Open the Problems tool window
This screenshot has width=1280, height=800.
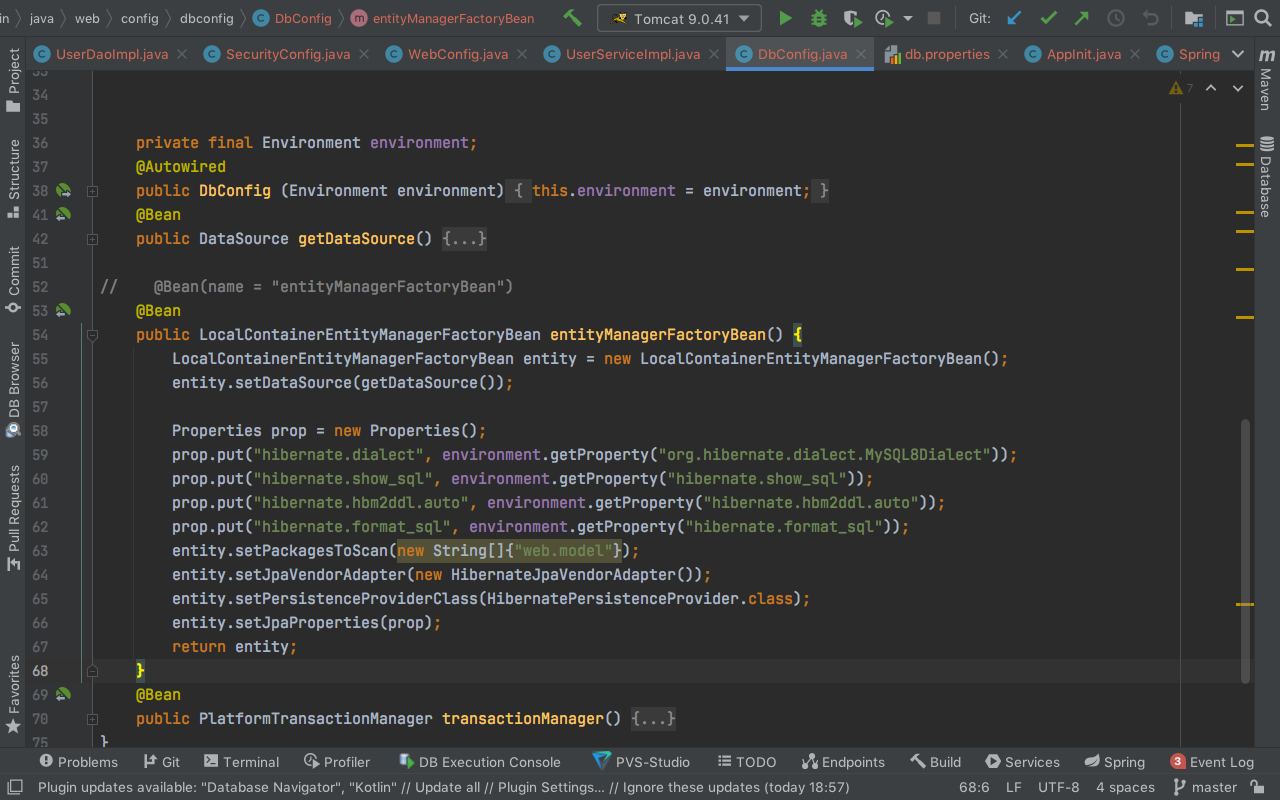[x=78, y=761]
